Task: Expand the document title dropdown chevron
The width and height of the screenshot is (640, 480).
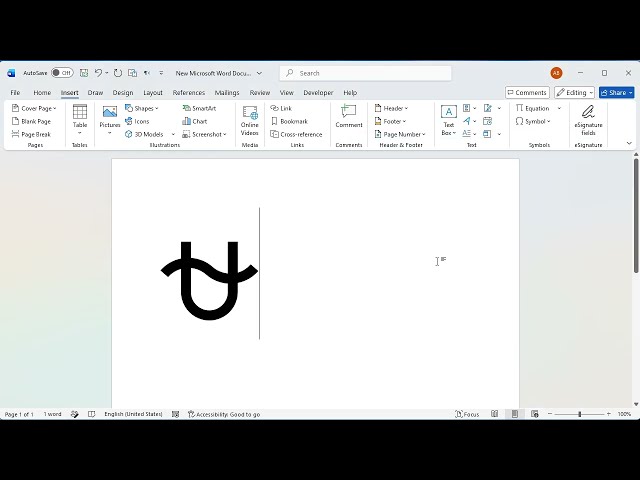Action: click(259, 73)
